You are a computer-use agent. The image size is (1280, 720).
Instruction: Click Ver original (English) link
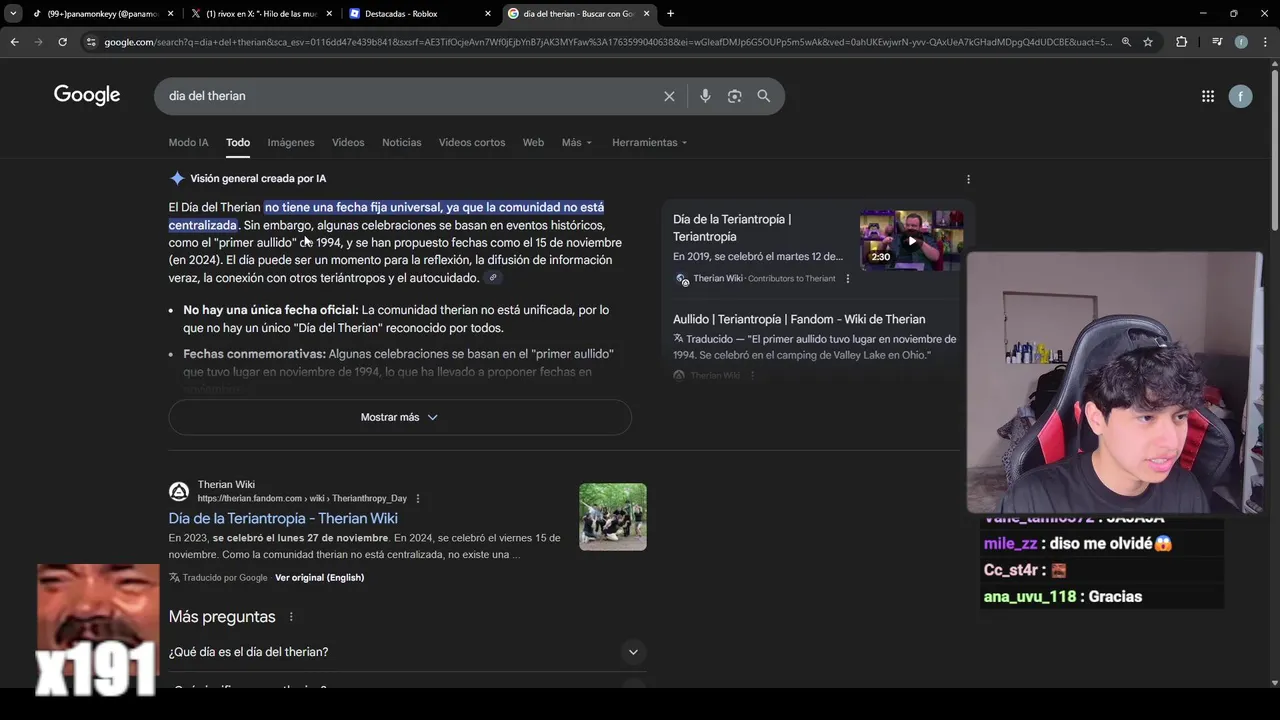click(319, 578)
